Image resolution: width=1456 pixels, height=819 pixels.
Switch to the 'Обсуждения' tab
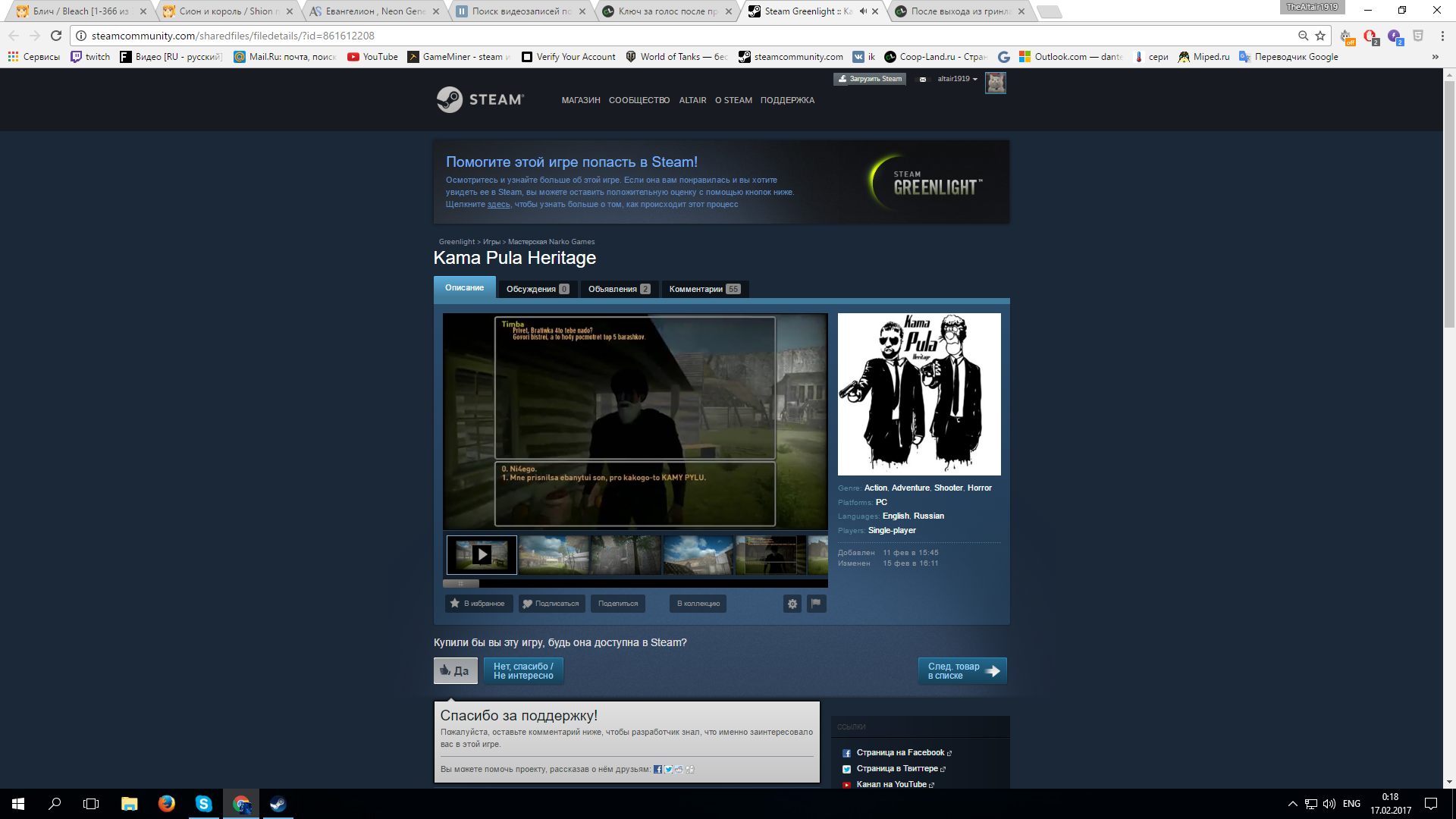537,289
